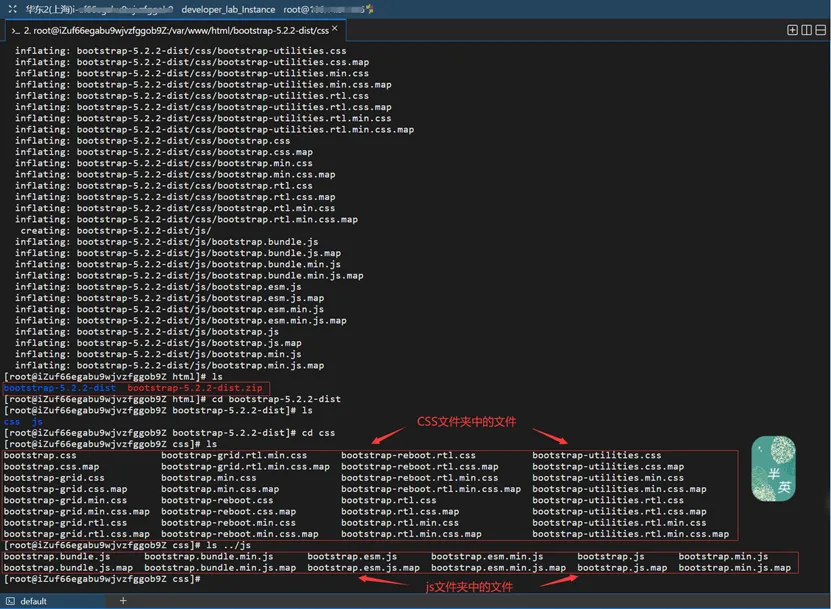The height and width of the screenshot is (609, 831).
Task: Click bootstrap-grid.min.css.map in the listing
Action: pyautogui.click(x=76, y=511)
